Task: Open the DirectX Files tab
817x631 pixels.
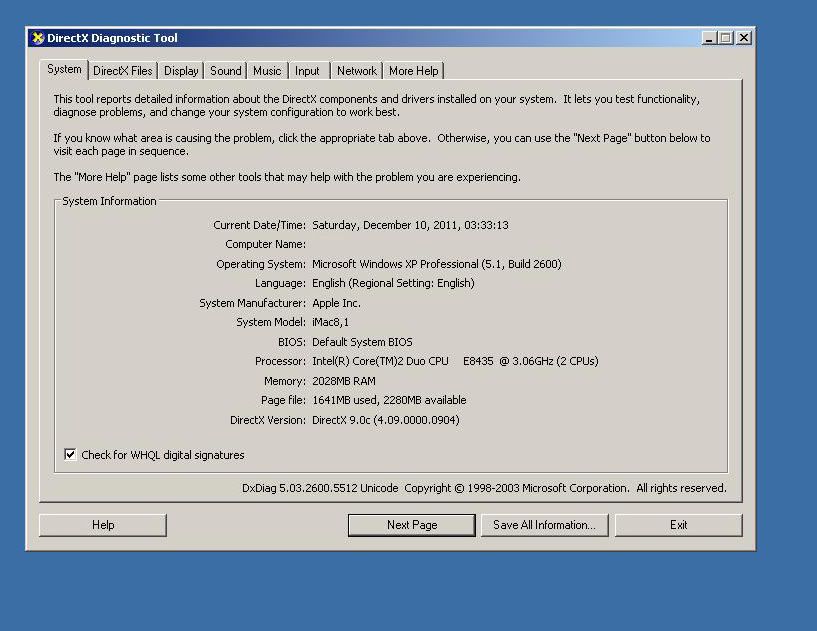Action: pyautogui.click(x=122, y=71)
